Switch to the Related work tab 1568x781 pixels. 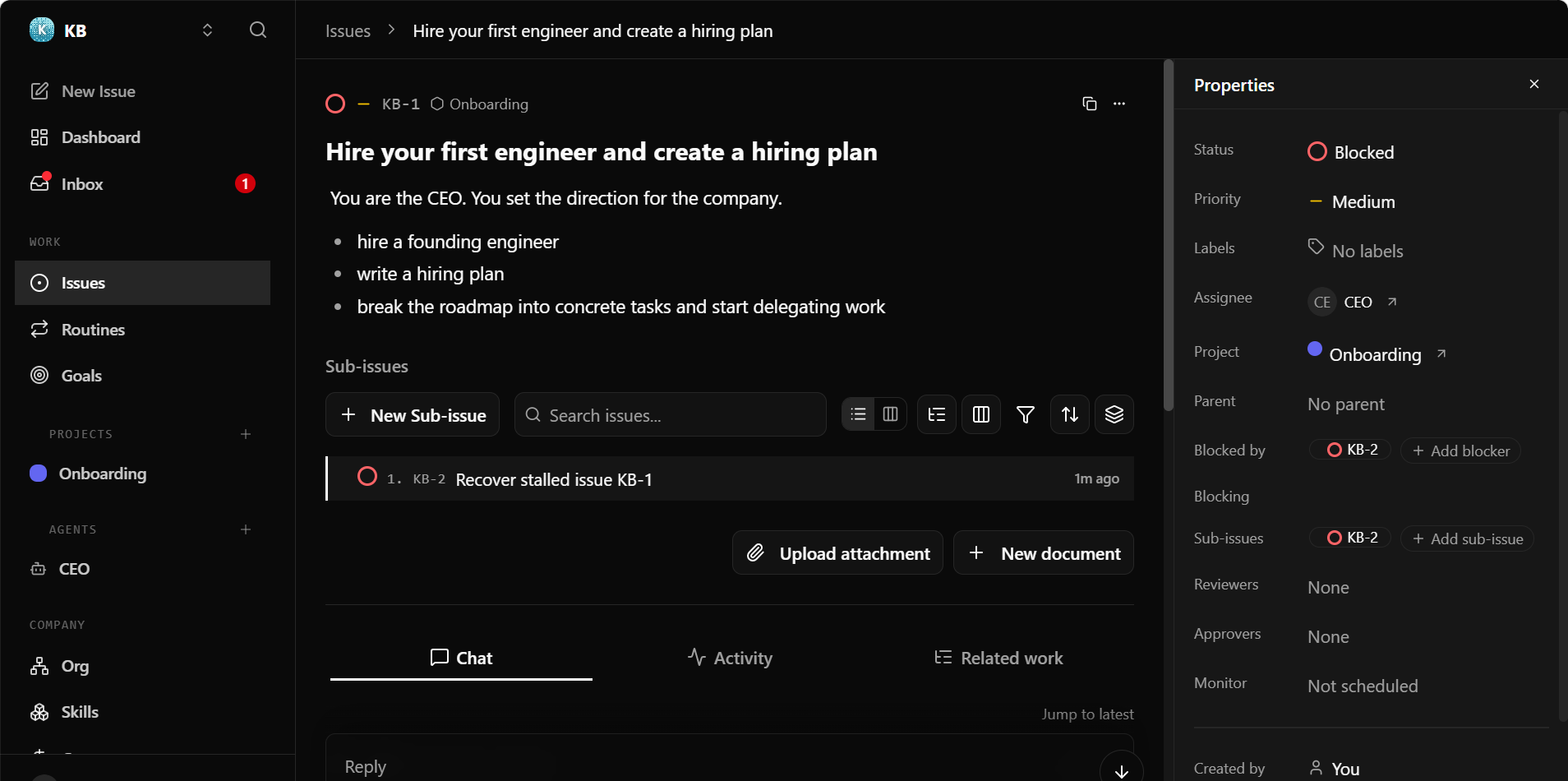point(998,658)
